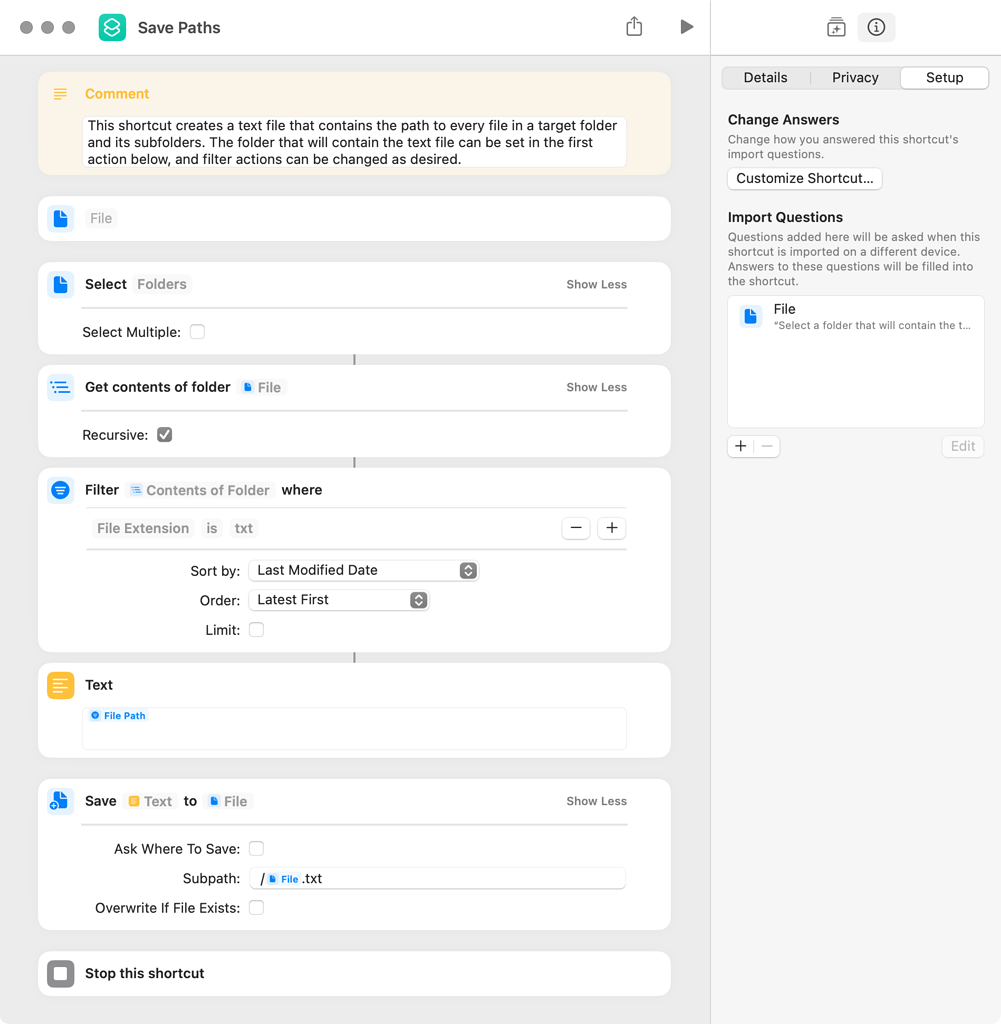The width and height of the screenshot is (1001, 1024).
Task: Open the Action Library panel icon
Action: point(836,27)
